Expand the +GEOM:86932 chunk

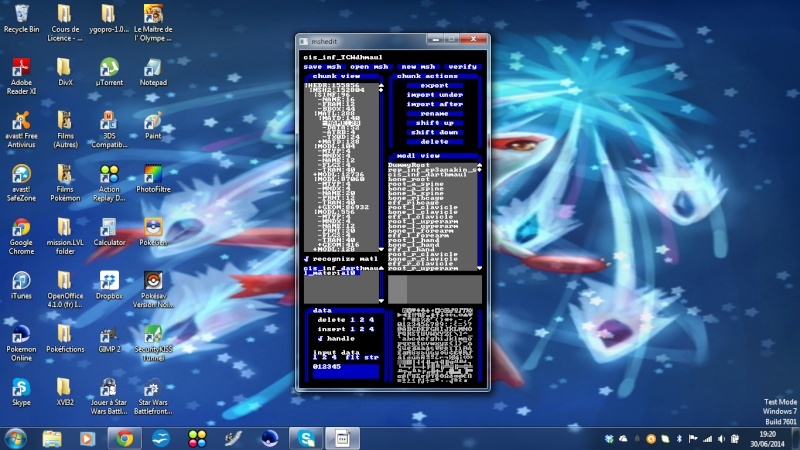point(343,207)
